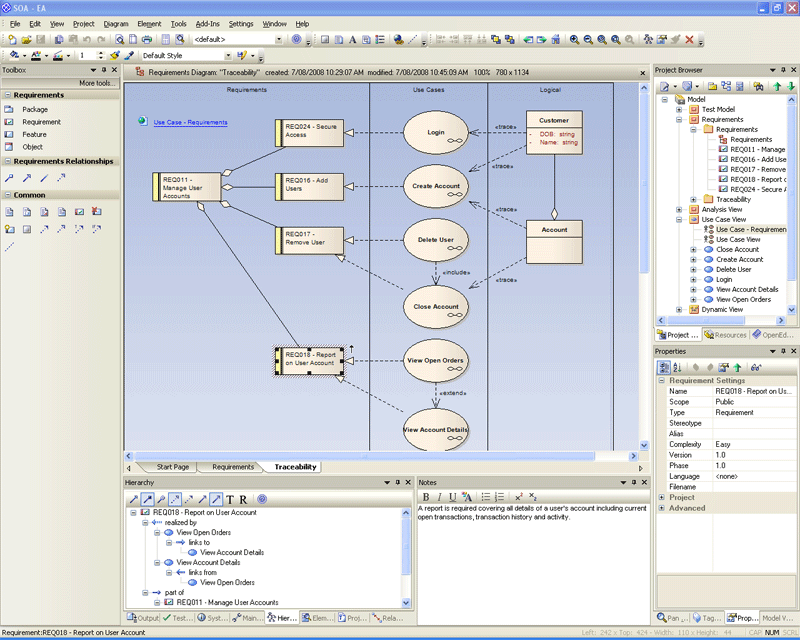800x640 pixels.
Task: Click the red X delete icon in toolbar
Action: point(689,40)
